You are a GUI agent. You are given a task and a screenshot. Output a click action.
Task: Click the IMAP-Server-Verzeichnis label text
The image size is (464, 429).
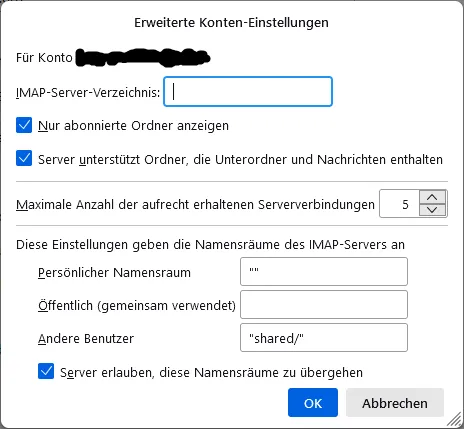88,93
